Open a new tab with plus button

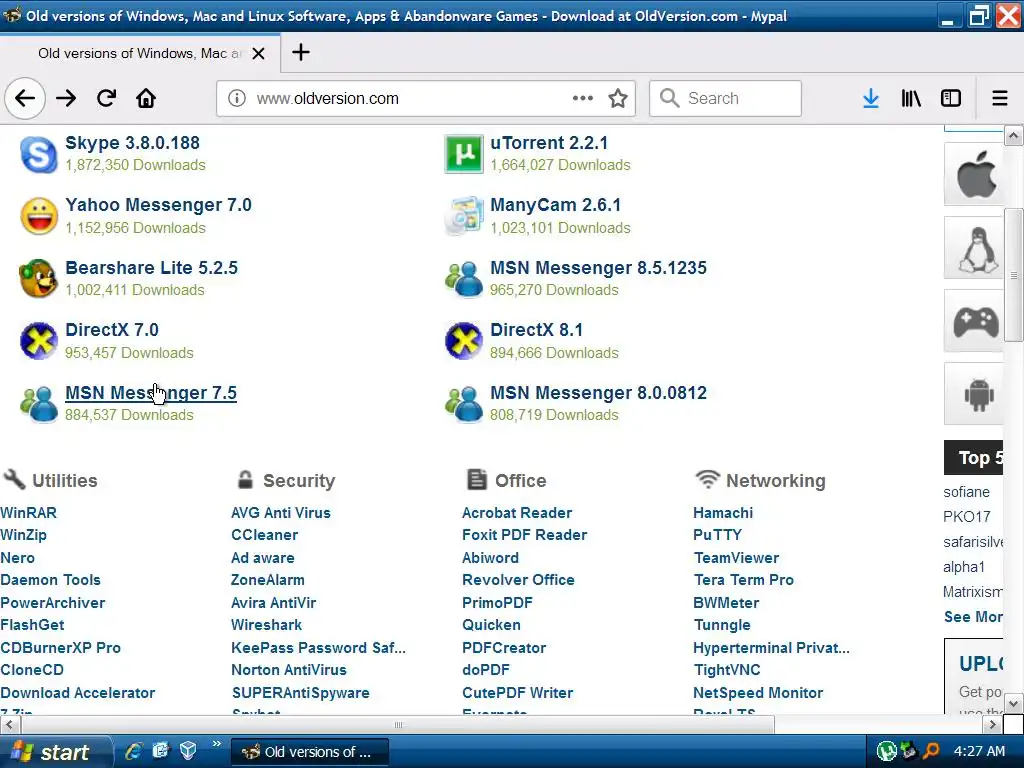pos(300,52)
